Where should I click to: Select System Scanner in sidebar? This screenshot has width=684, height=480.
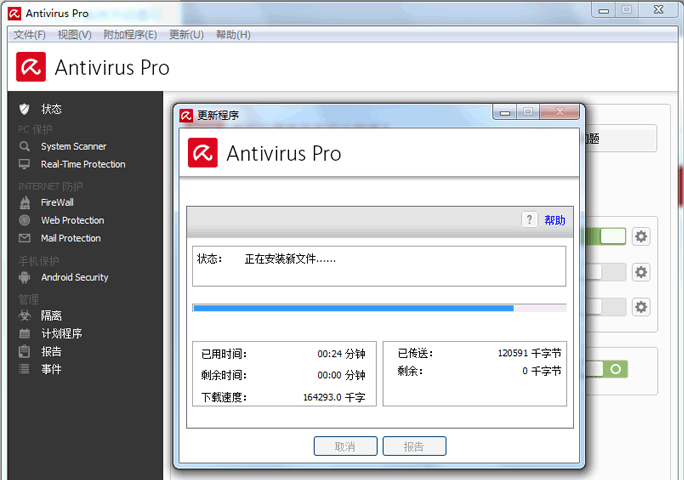point(73,146)
